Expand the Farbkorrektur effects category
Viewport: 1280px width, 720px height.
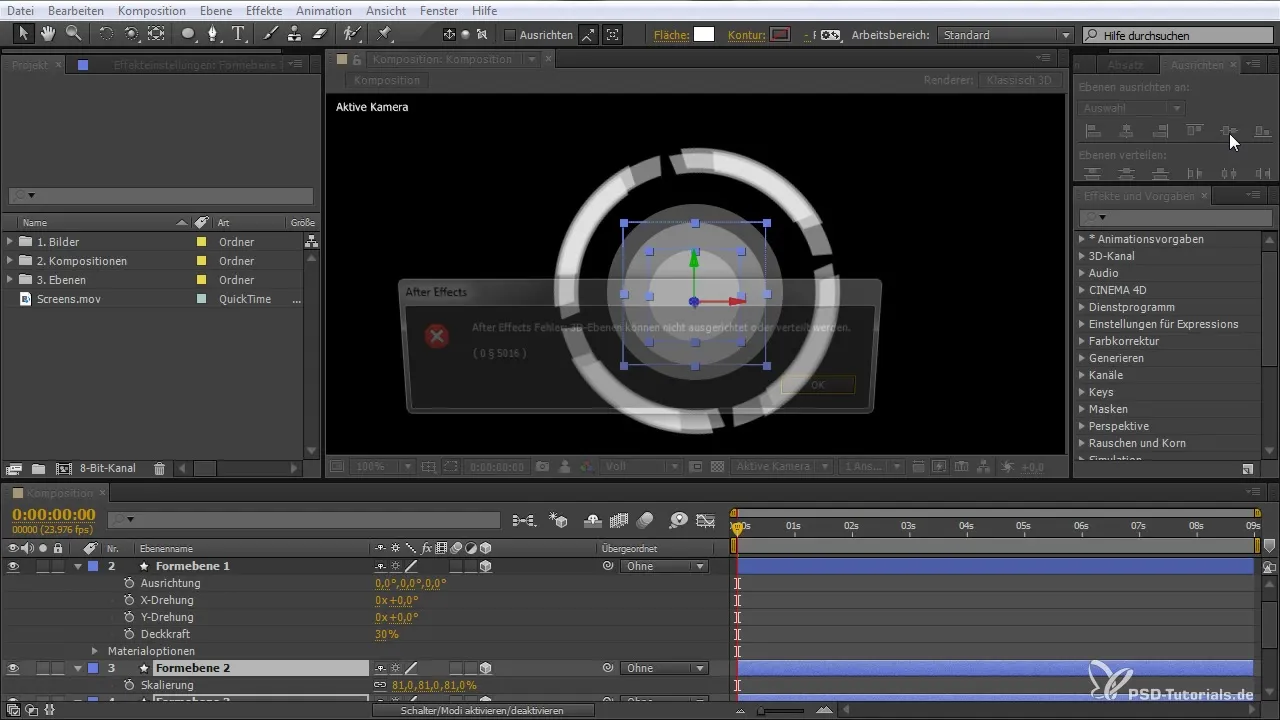(x=1081, y=341)
